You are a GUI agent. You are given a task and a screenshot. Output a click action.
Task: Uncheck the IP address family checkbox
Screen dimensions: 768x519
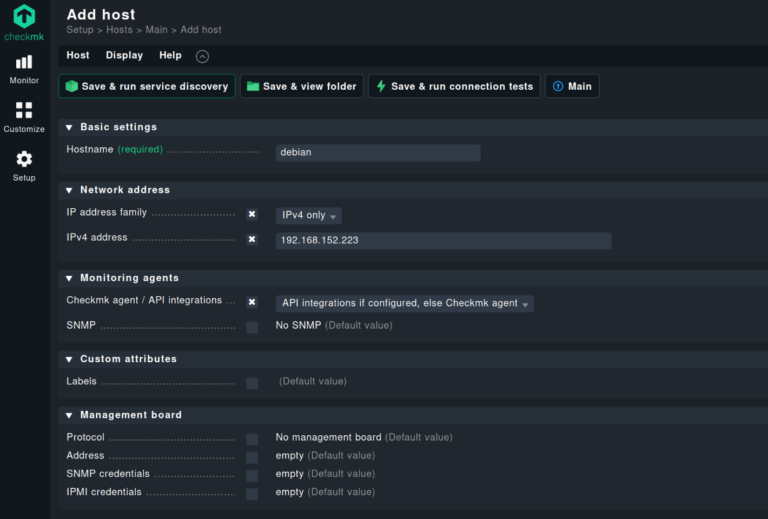pyautogui.click(x=252, y=214)
